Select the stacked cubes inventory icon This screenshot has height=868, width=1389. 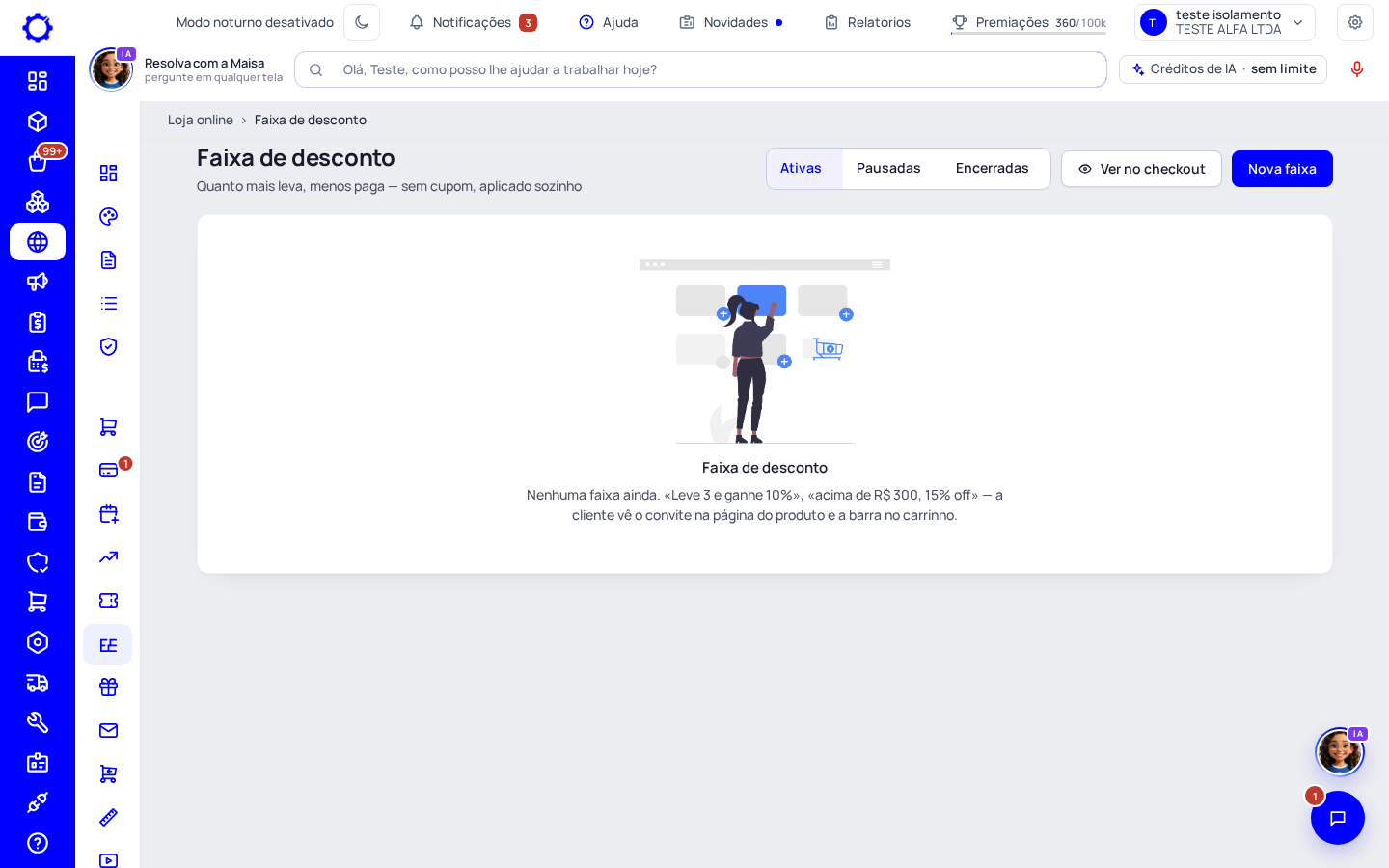click(38, 202)
